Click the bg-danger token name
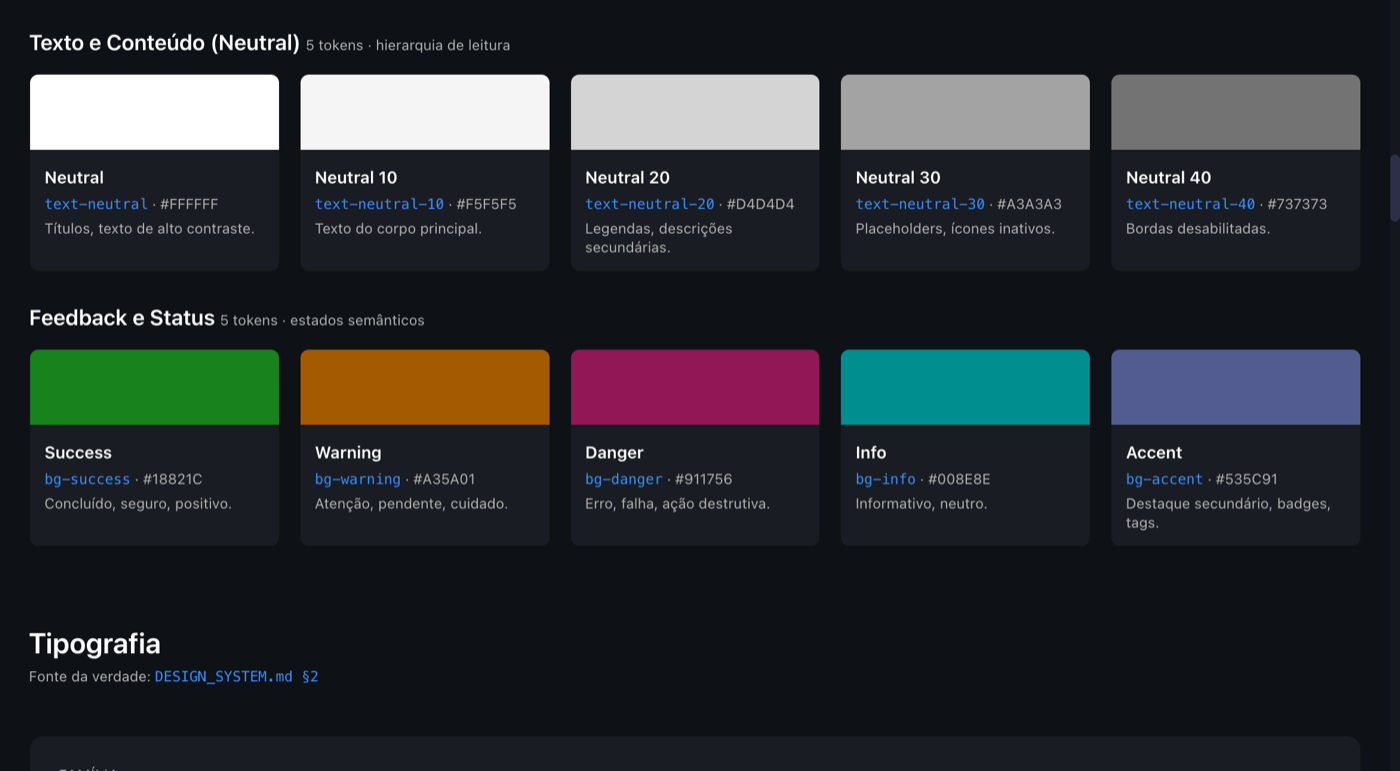Image resolution: width=1400 pixels, height=771 pixels. [x=624, y=479]
